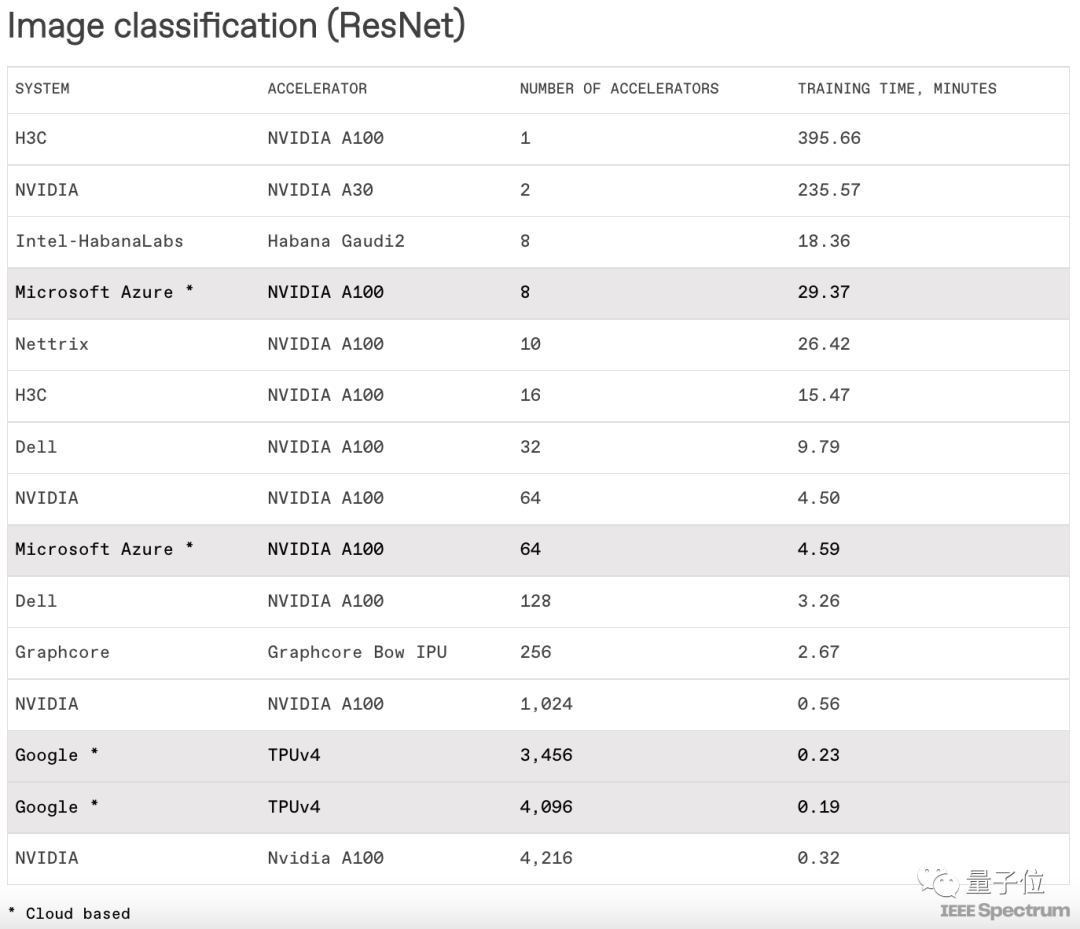This screenshot has width=1080, height=929.
Task: Select the 0.19 training time cell
Action: 818,807
